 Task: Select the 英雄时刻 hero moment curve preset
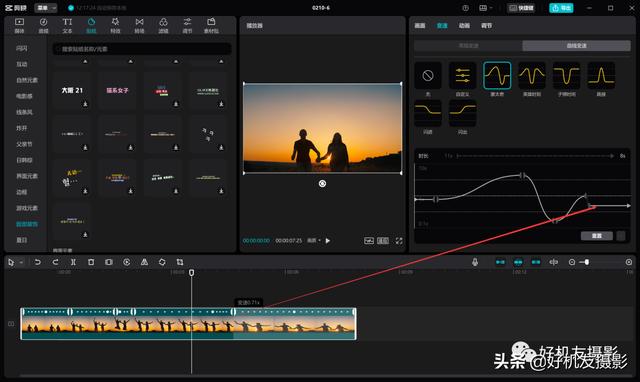tap(532, 76)
